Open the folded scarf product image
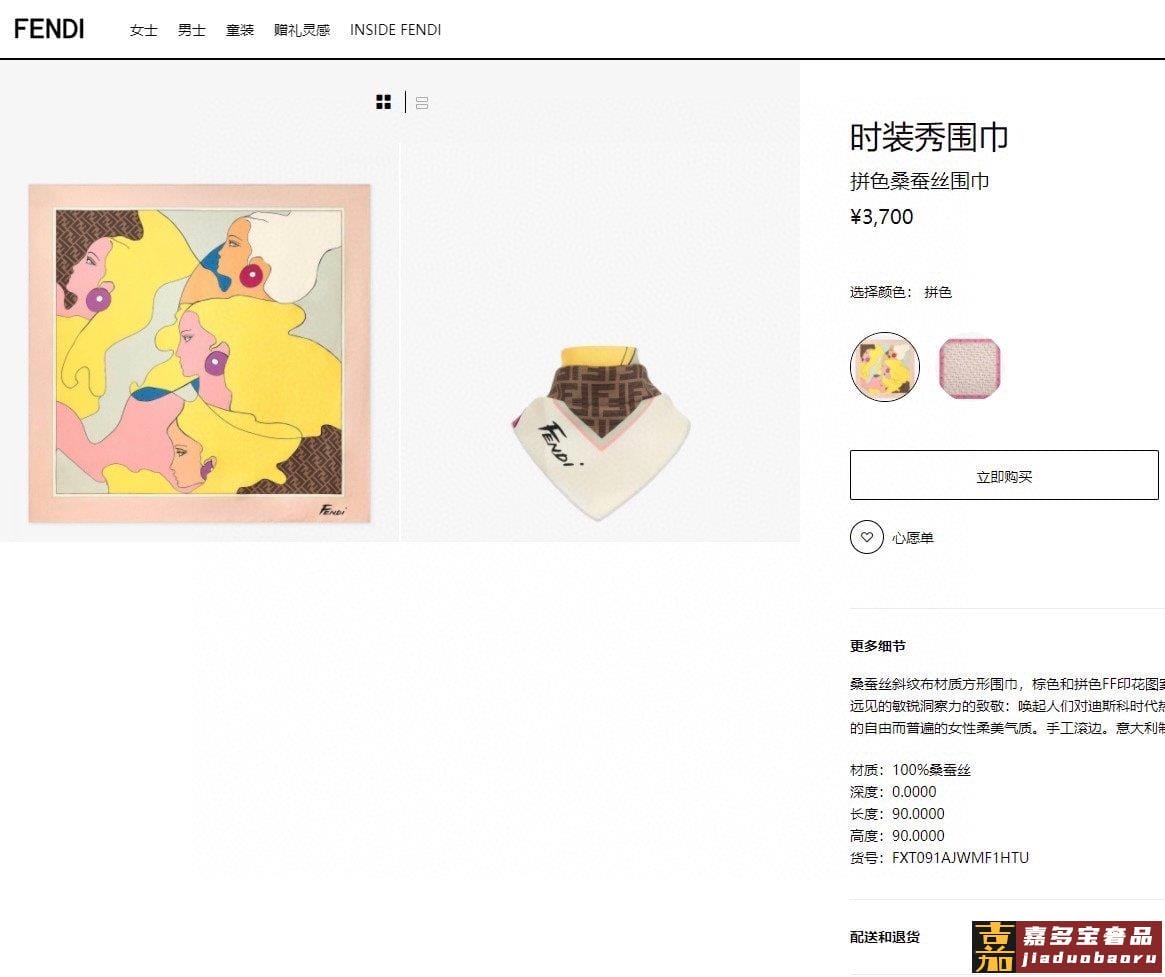The height and width of the screenshot is (977, 1165). (600, 432)
